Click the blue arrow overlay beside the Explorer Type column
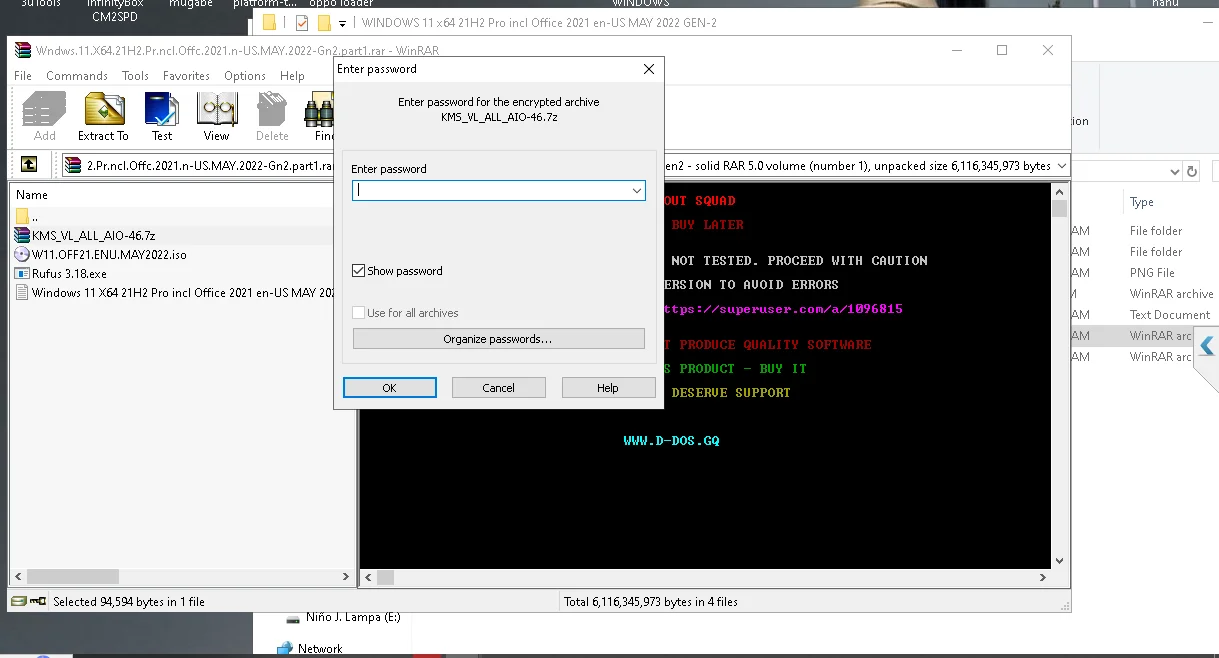The width and height of the screenshot is (1219, 658). (x=1207, y=346)
